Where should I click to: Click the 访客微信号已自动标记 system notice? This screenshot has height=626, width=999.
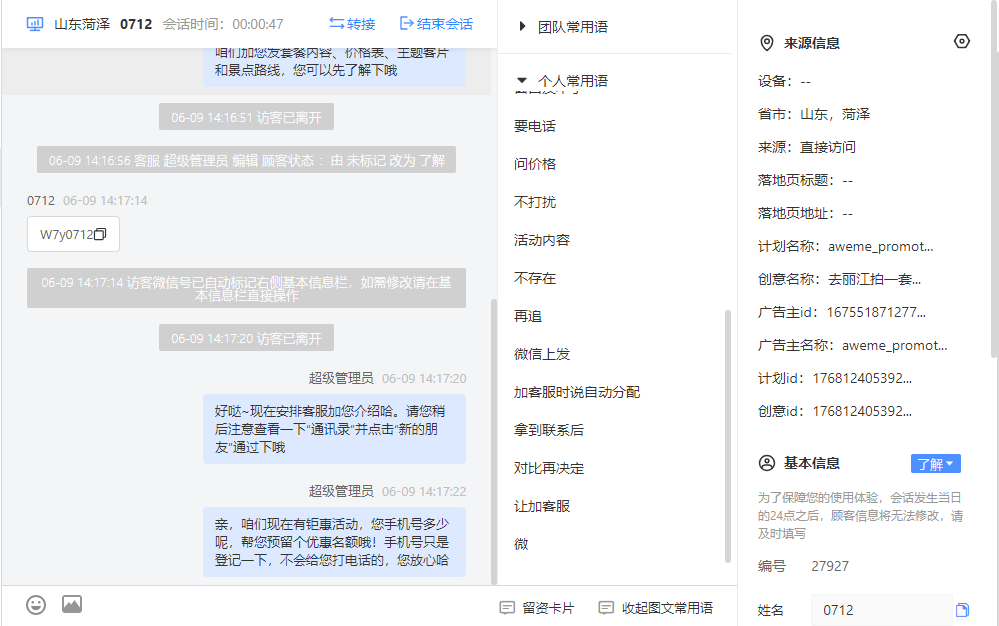click(x=246, y=288)
